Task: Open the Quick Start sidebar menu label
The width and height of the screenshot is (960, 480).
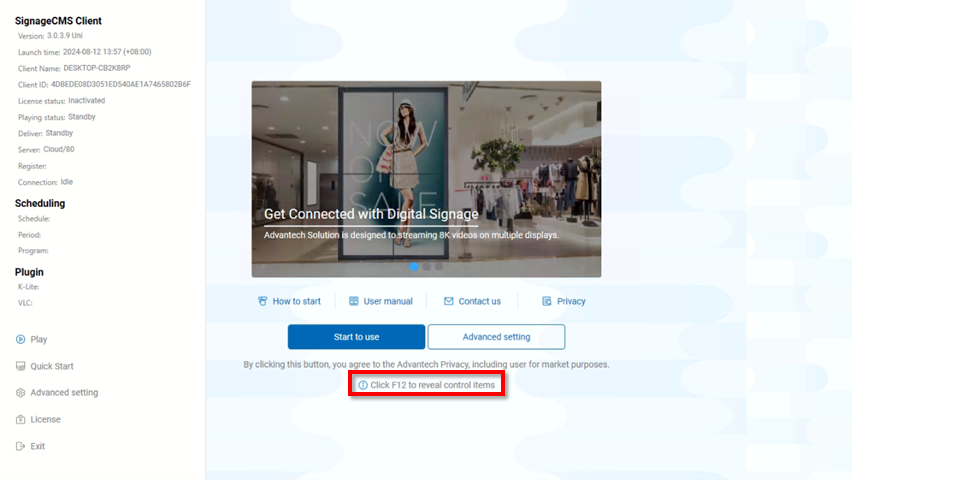Action: coord(52,366)
